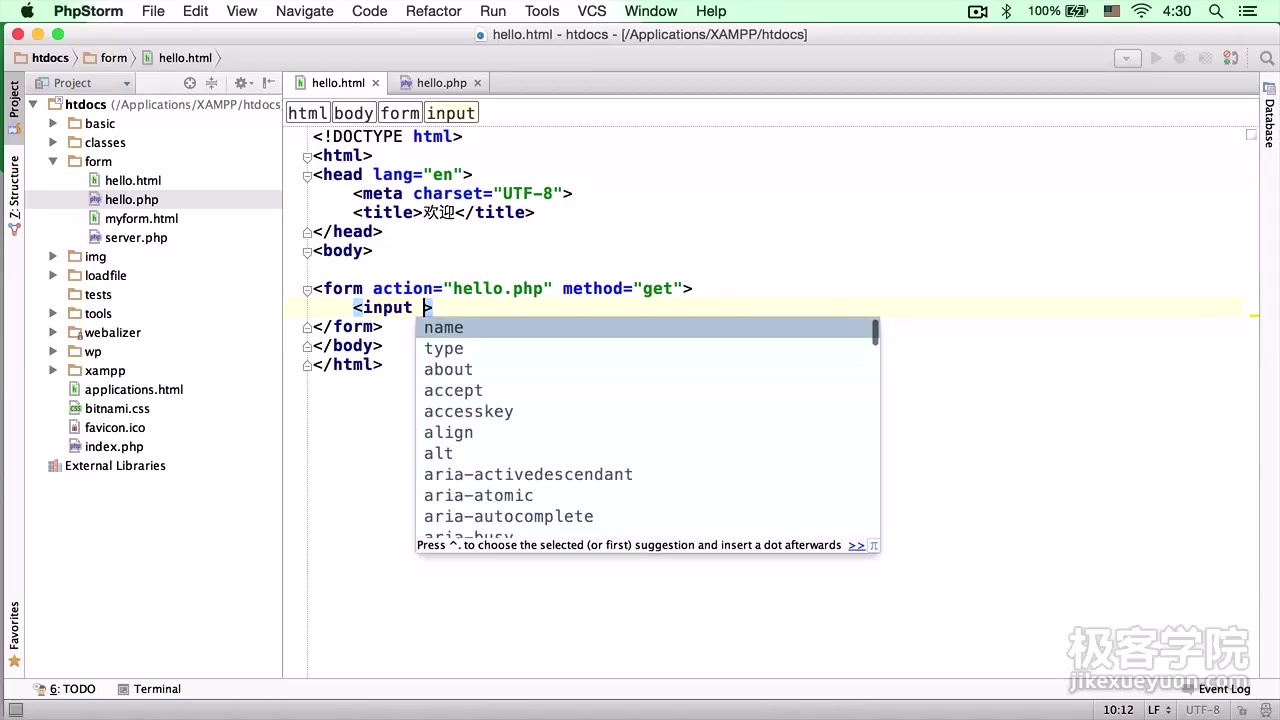Image resolution: width=1280 pixels, height=720 pixels.
Task: Click the >> link in completion hint
Action: [856, 546]
